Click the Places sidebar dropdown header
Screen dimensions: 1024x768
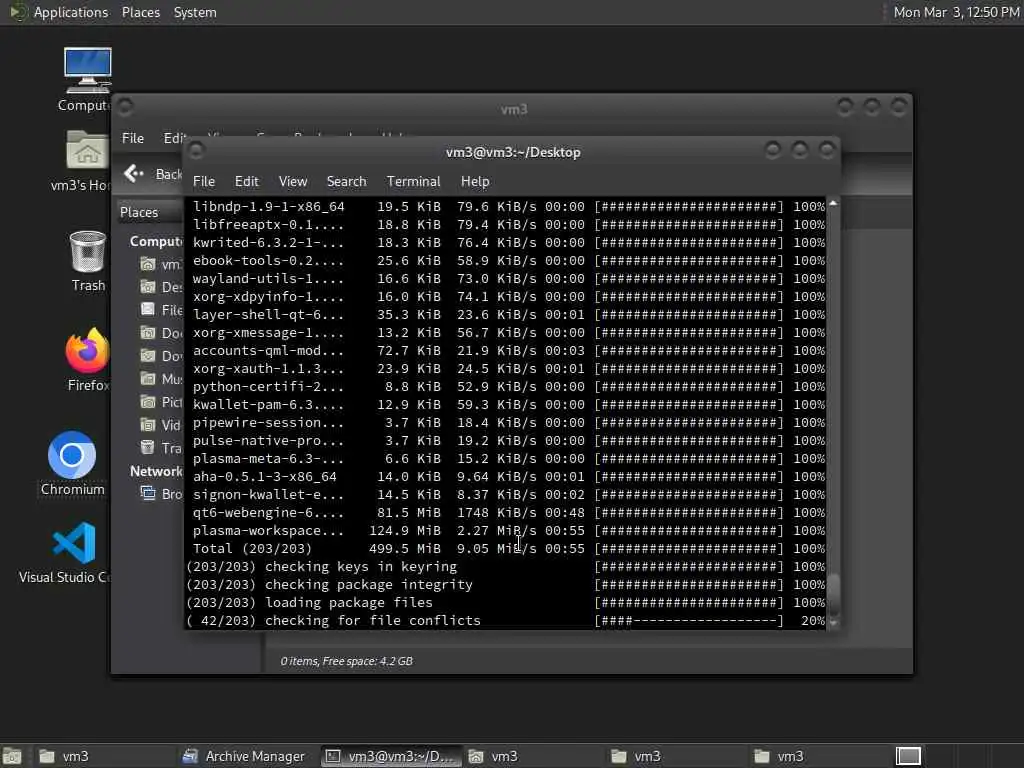(x=151, y=212)
